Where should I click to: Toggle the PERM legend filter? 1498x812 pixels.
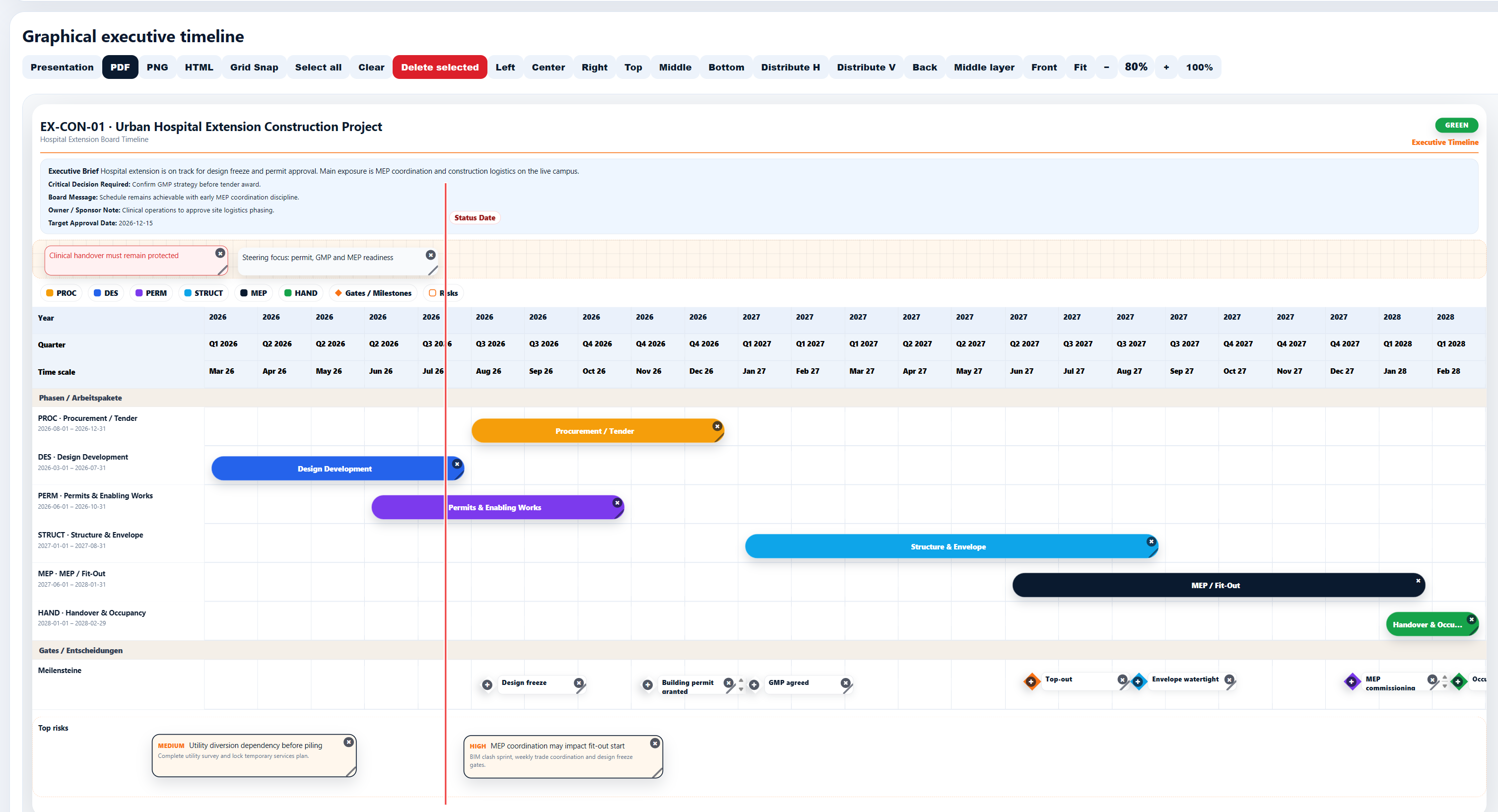pos(151,293)
